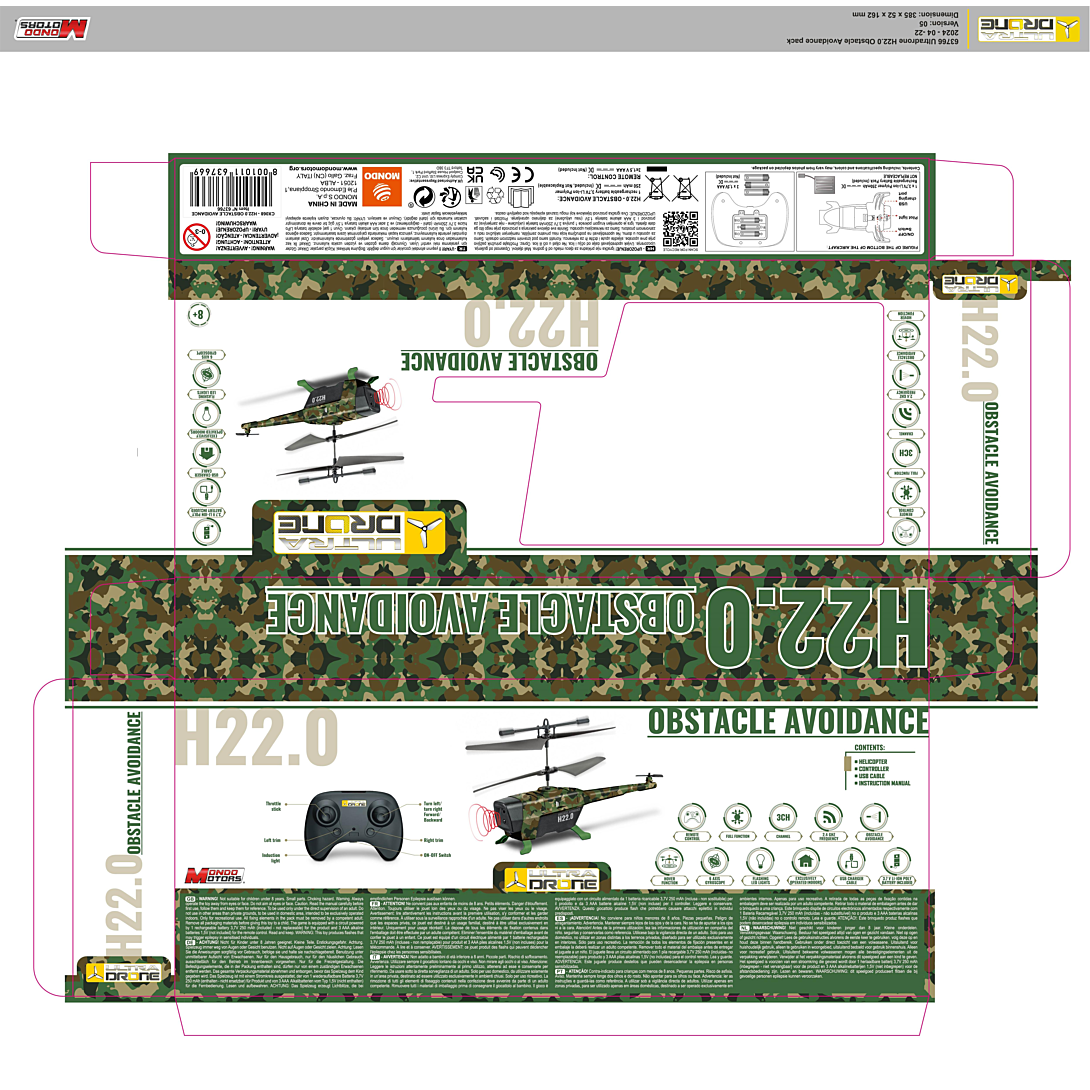The image size is (1090, 1090).
Task: Click the 'Version: 05' header text
Action: point(938,24)
